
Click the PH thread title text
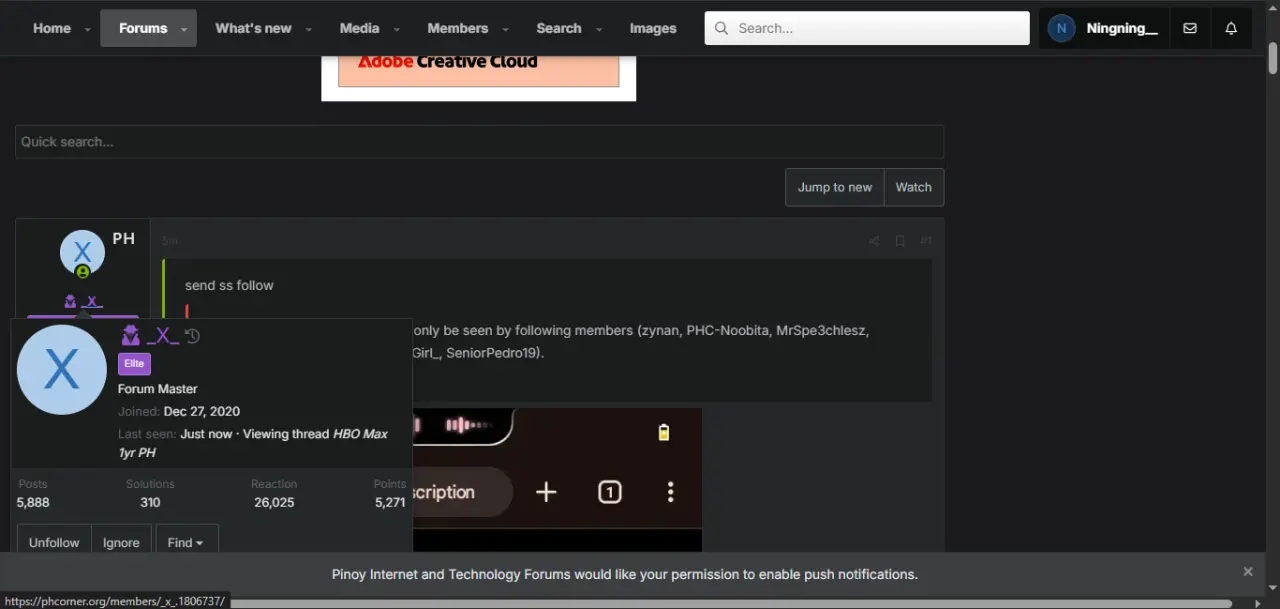click(124, 239)
